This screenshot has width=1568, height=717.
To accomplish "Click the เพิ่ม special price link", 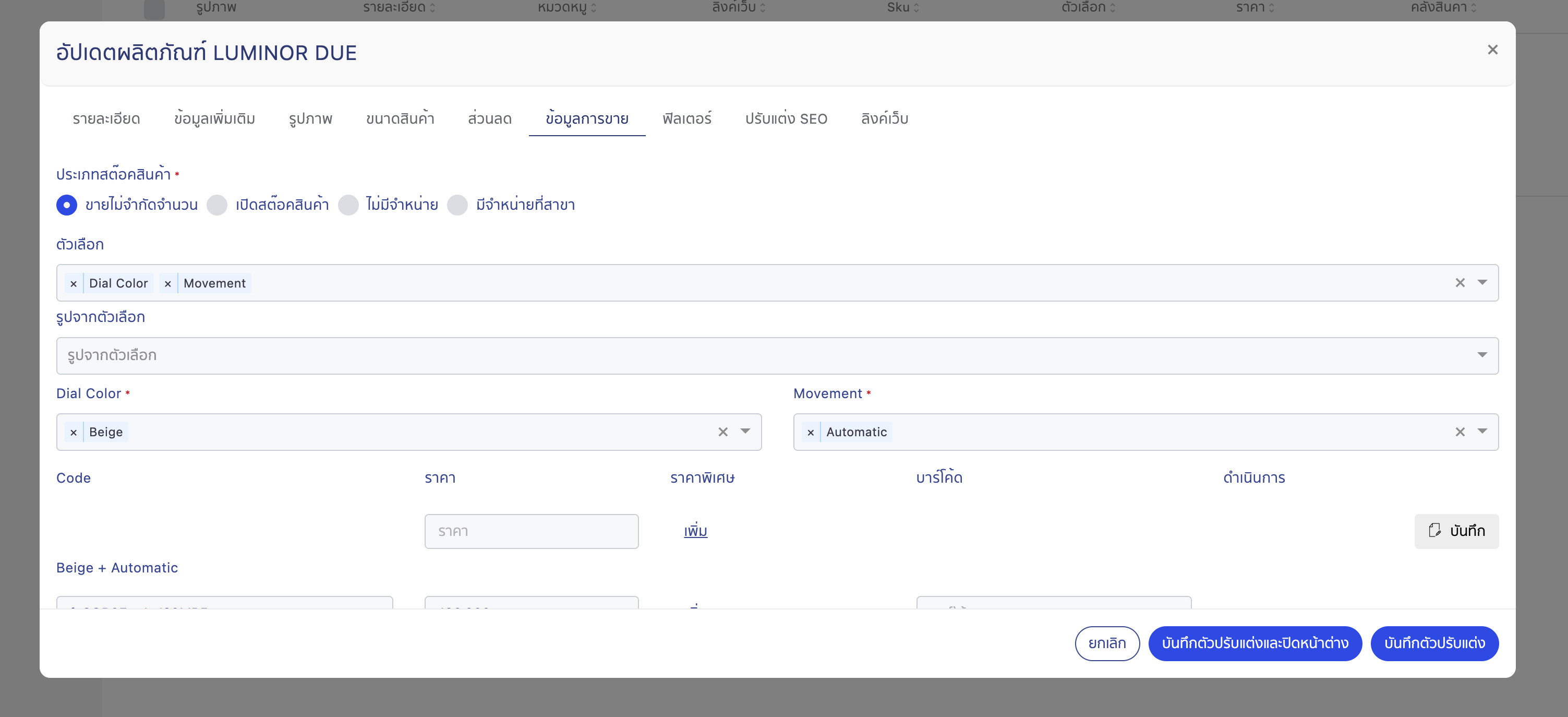I will pyautogui.click(x=695, y=531).
